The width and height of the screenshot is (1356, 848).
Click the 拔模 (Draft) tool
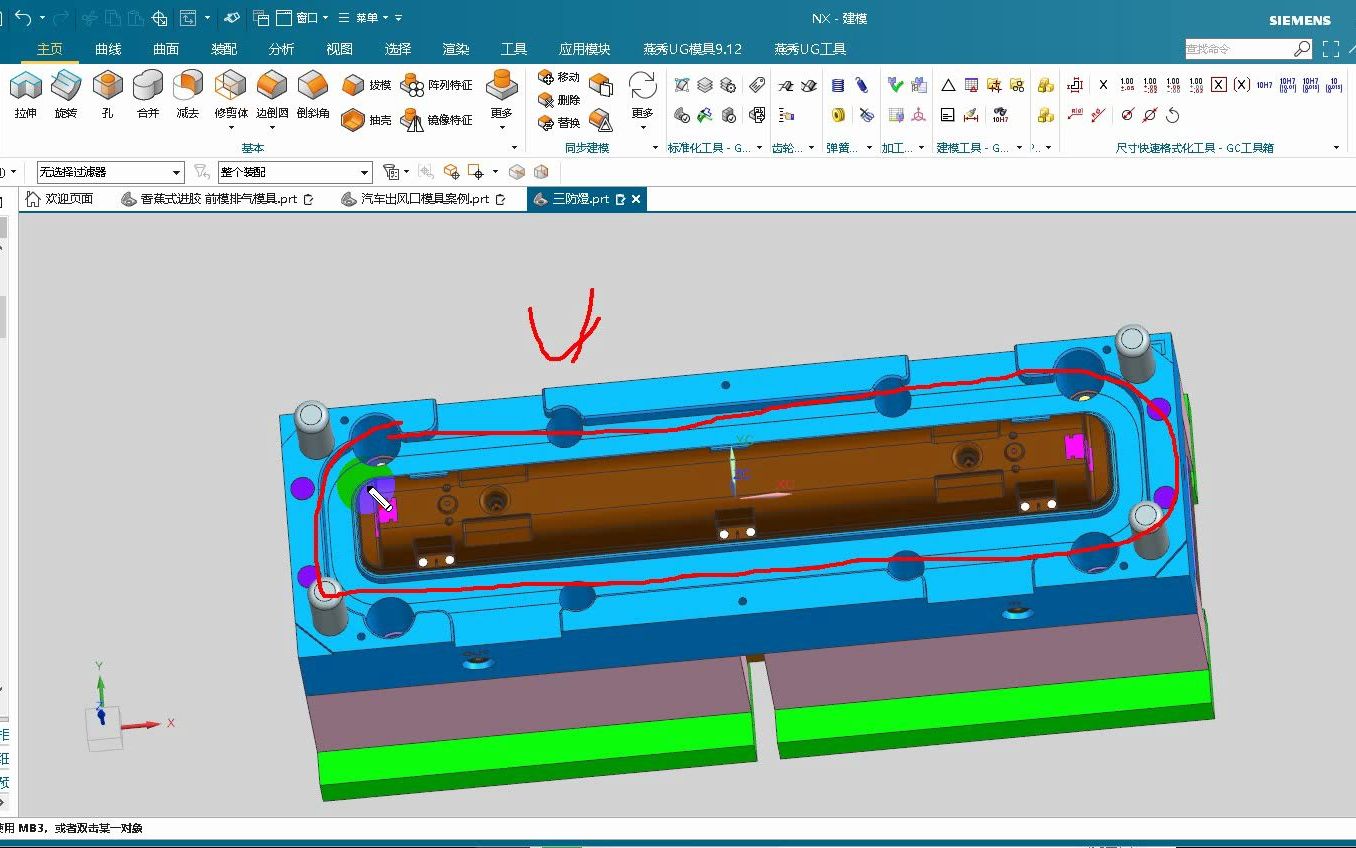tap(366, 85)
